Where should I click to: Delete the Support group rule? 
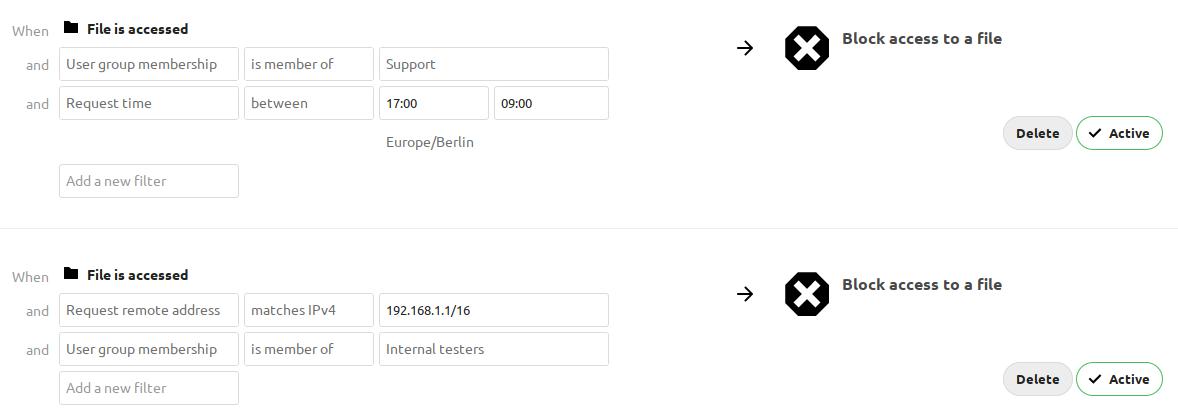point(1037,133)
